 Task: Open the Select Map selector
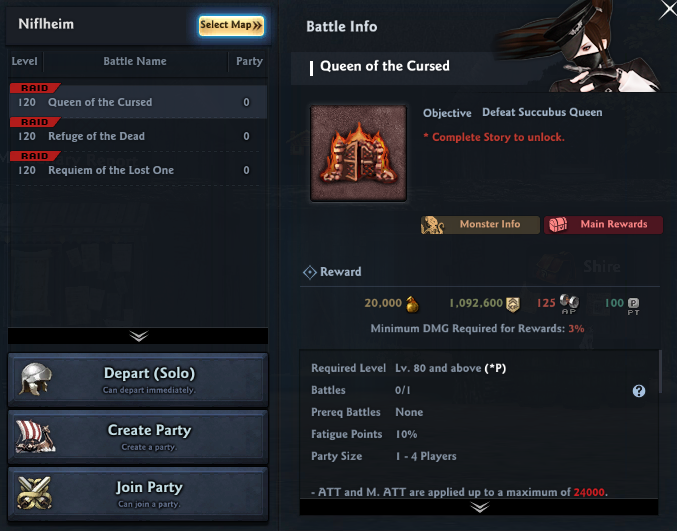click(231, 25)
